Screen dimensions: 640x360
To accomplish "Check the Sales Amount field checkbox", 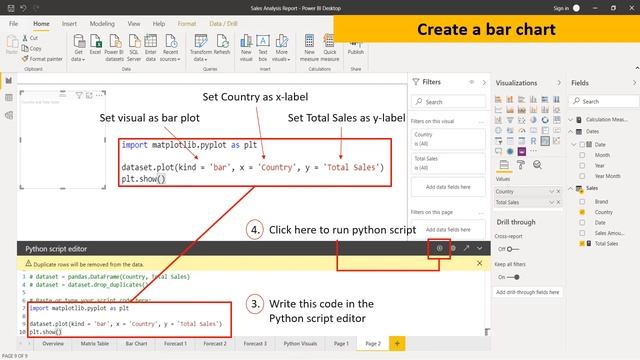I will (x=582, y=233).
